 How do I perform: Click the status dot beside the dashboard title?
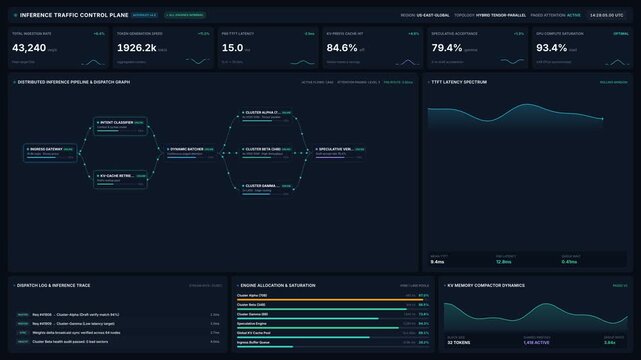(x=16, y=15)
